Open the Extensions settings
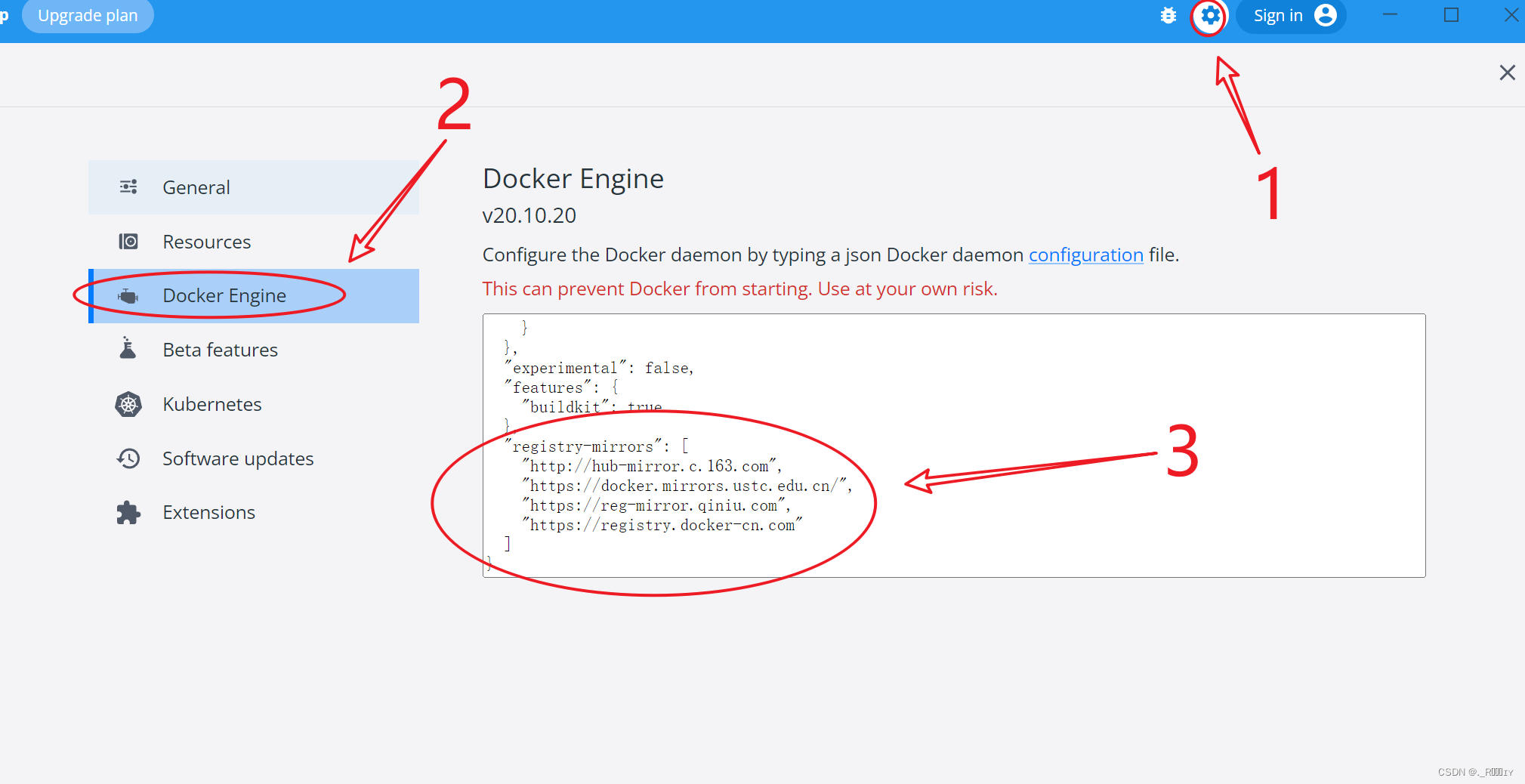The width and height of the screenshot is (1525, 784). [x=254, y=512]
